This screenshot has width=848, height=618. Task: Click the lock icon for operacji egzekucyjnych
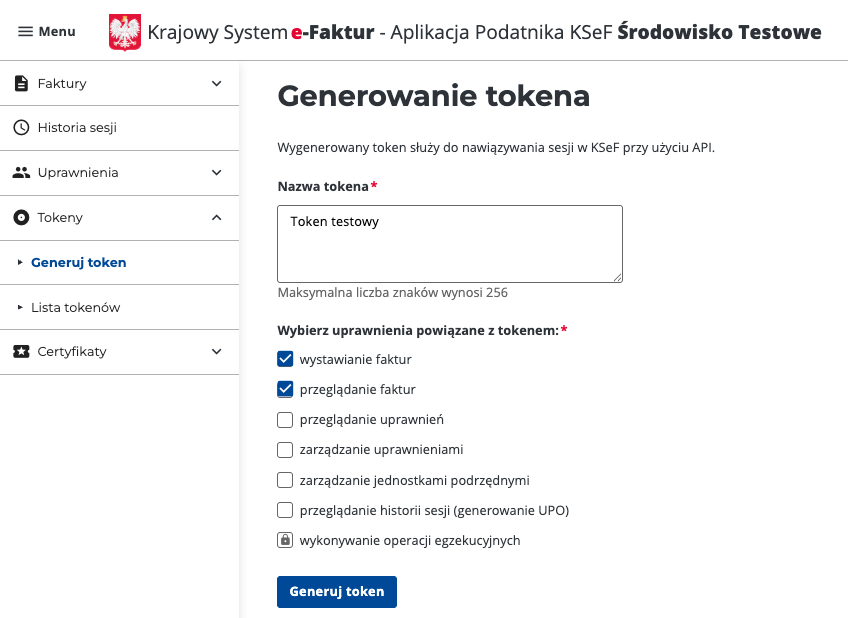pyautogui.click(x=285, y=540)
